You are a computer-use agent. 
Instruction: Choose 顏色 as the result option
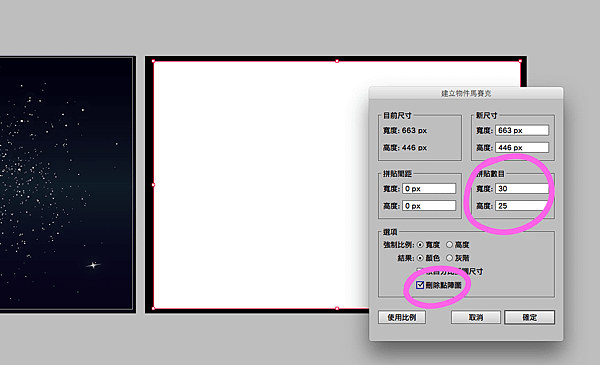420,258
